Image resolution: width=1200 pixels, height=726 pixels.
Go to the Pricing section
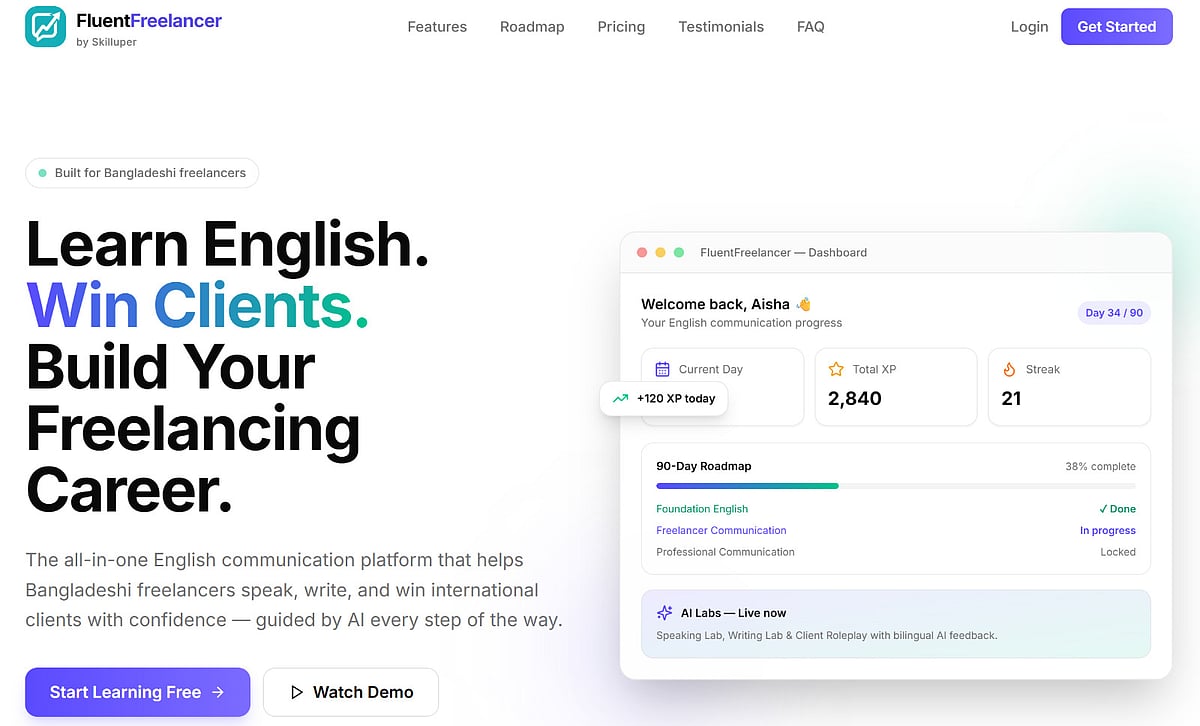click(621, 27)
